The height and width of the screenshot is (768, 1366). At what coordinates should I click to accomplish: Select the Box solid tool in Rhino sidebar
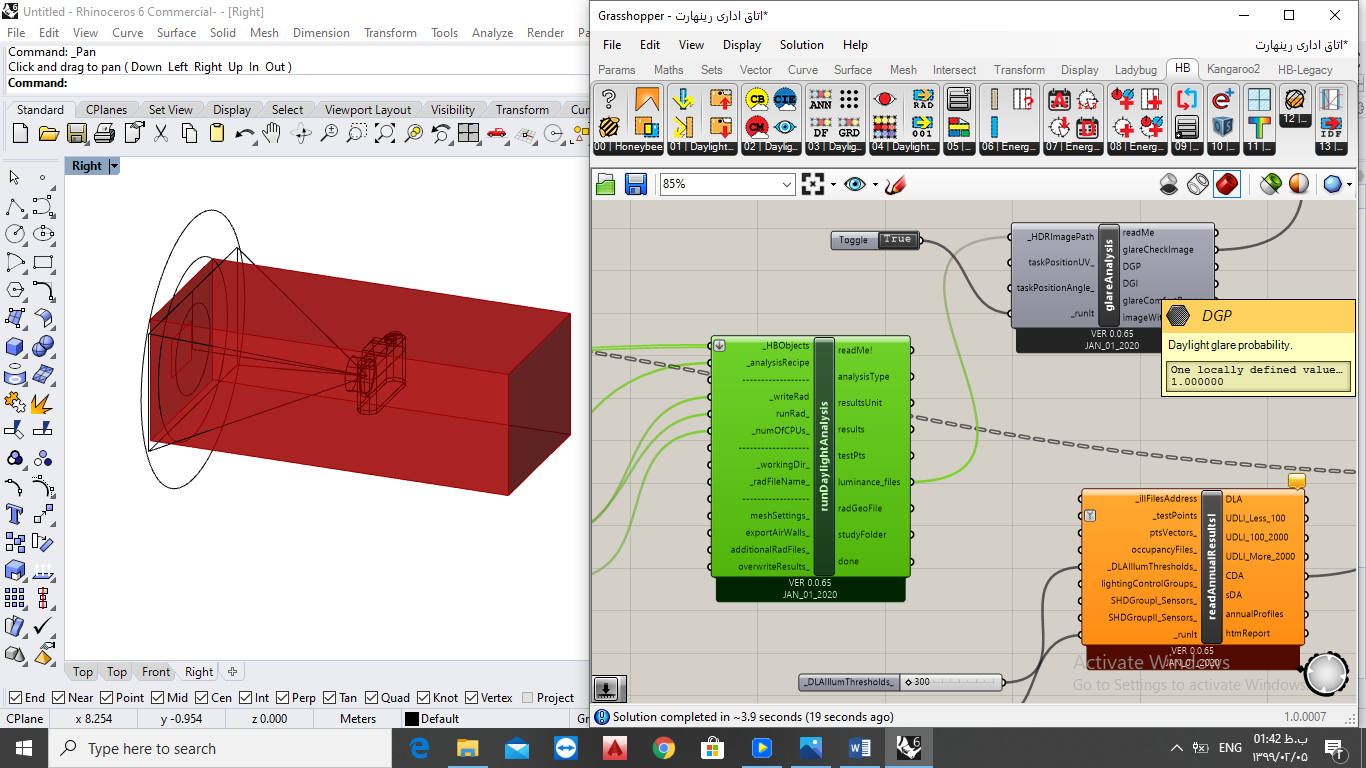15,347
